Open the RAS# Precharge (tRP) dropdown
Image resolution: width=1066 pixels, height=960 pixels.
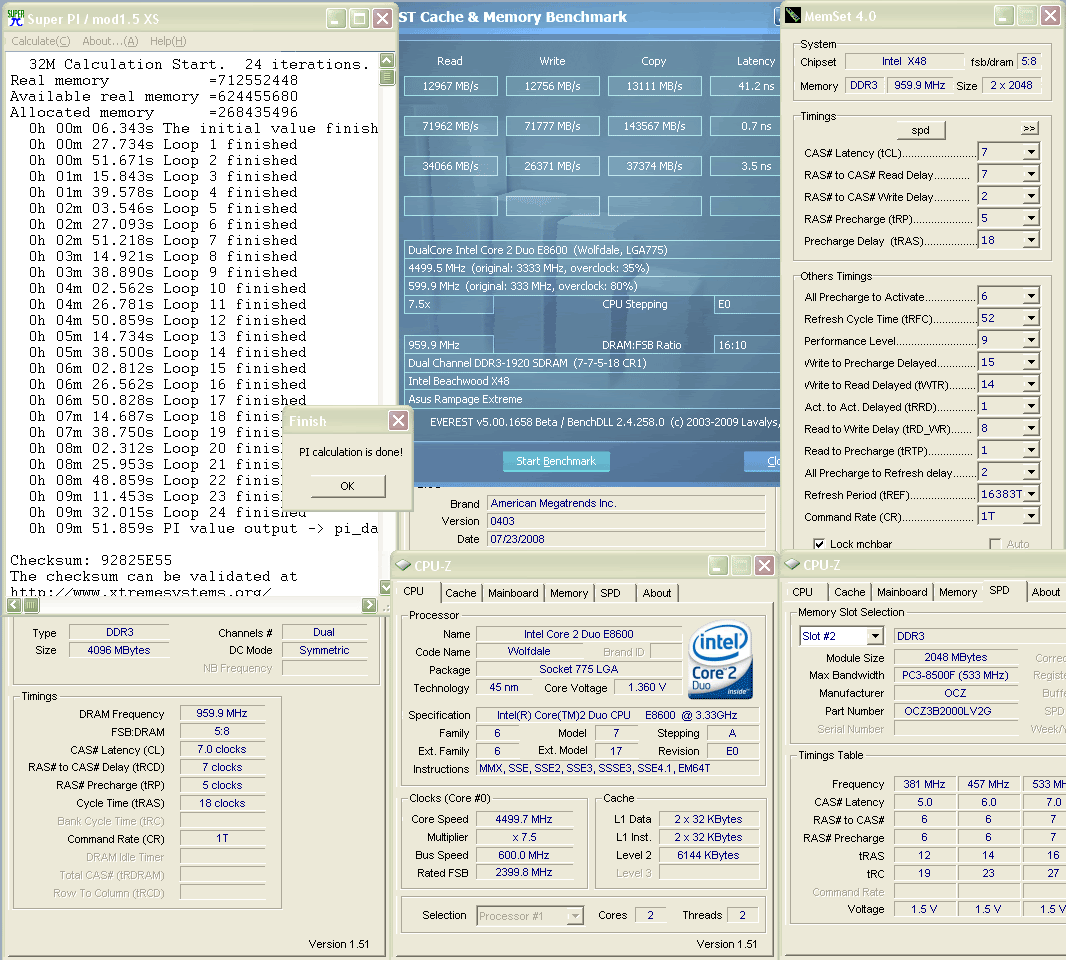point(1031,218)
